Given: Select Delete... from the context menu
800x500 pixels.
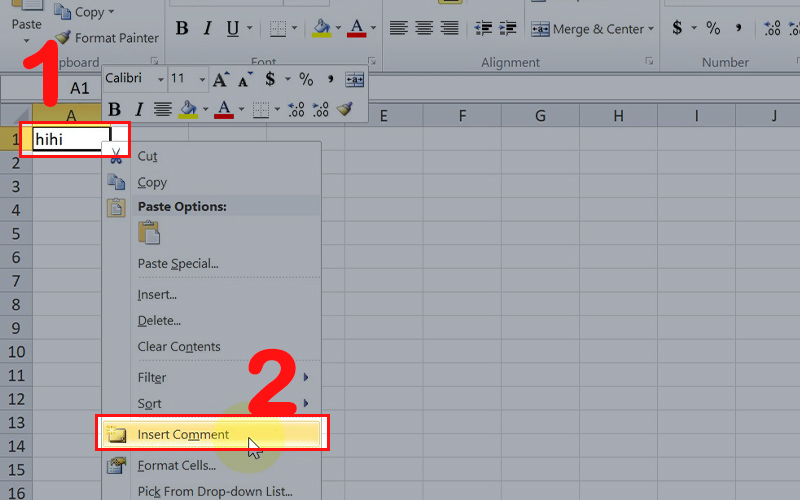Looking at the screenshot, I should coord(212,321).
